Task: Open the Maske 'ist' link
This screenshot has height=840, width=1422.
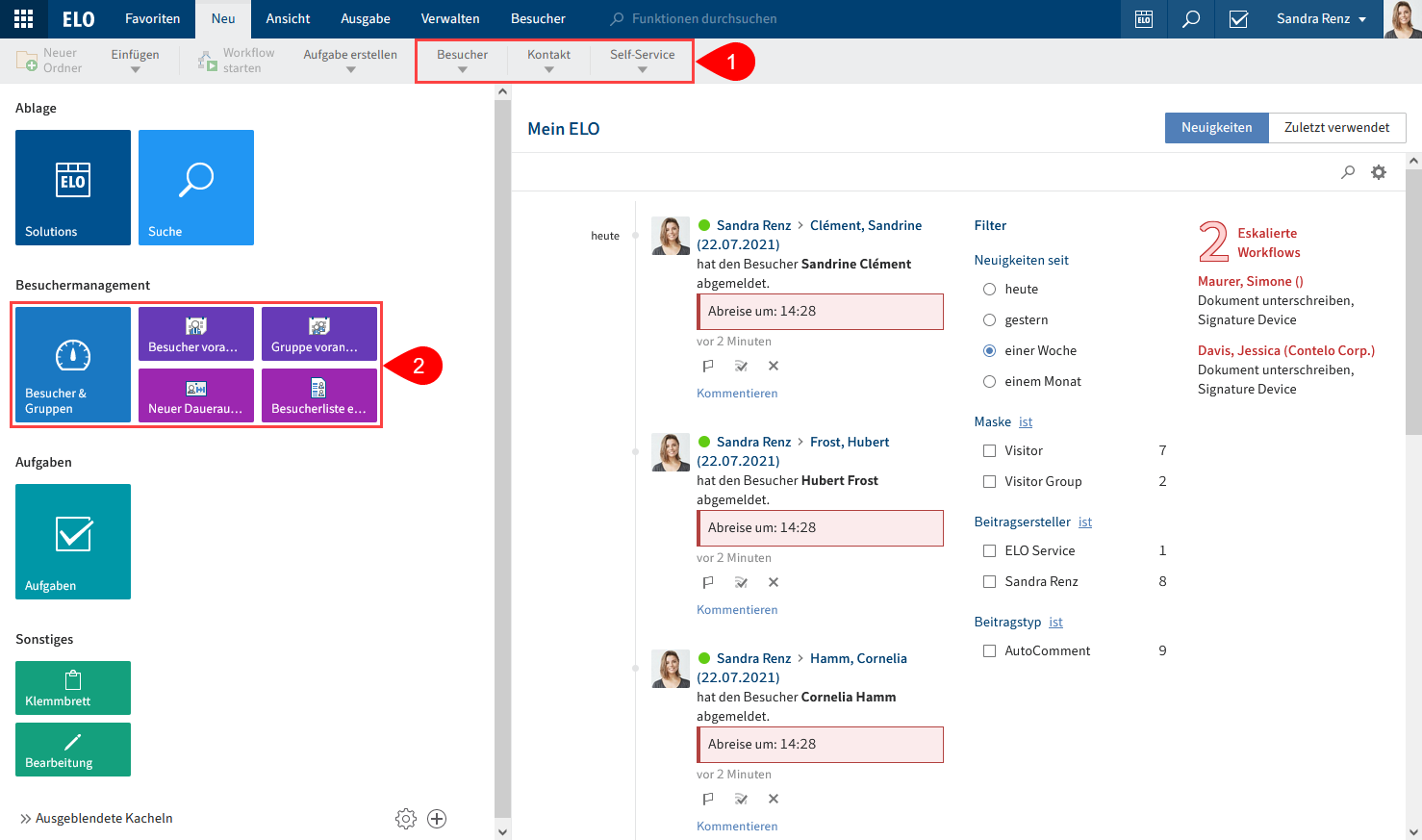Action: point(1026,422)
